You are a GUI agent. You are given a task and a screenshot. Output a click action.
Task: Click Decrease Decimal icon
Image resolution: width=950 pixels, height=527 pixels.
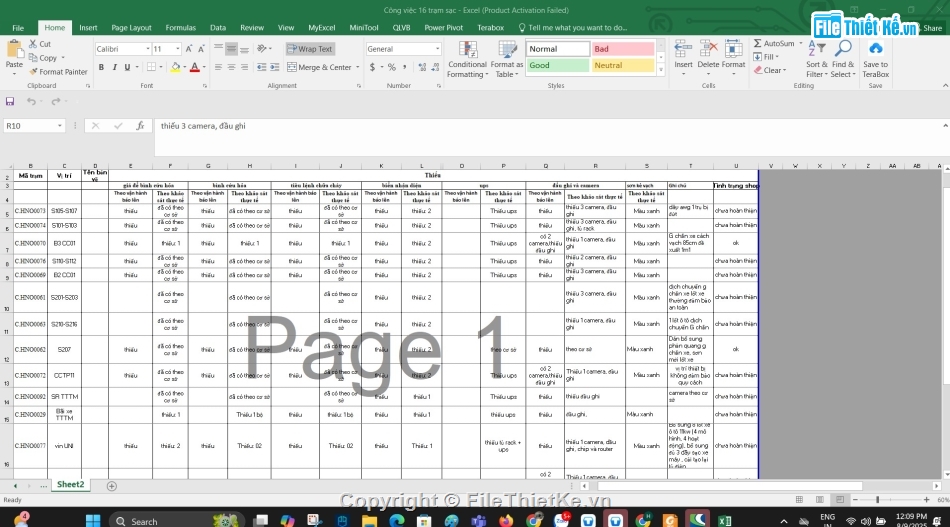[435, 67]
